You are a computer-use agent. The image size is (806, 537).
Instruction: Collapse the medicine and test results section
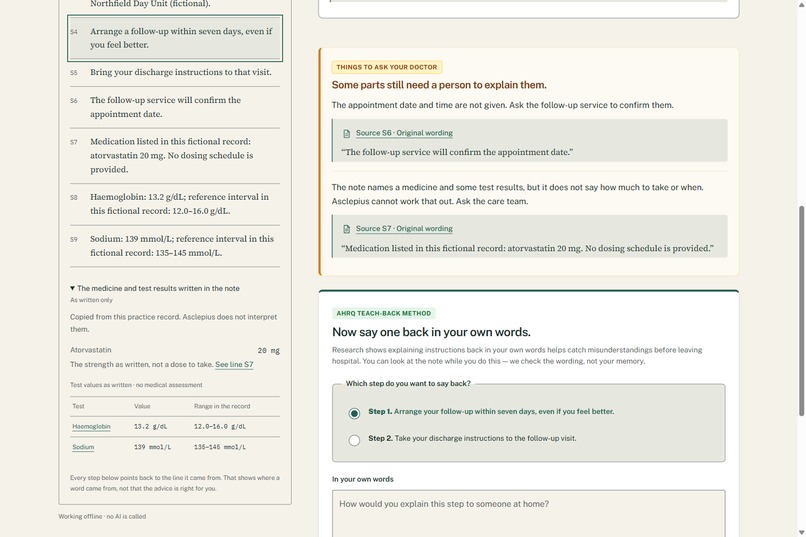pyautogui.click(x=155, y=288)
